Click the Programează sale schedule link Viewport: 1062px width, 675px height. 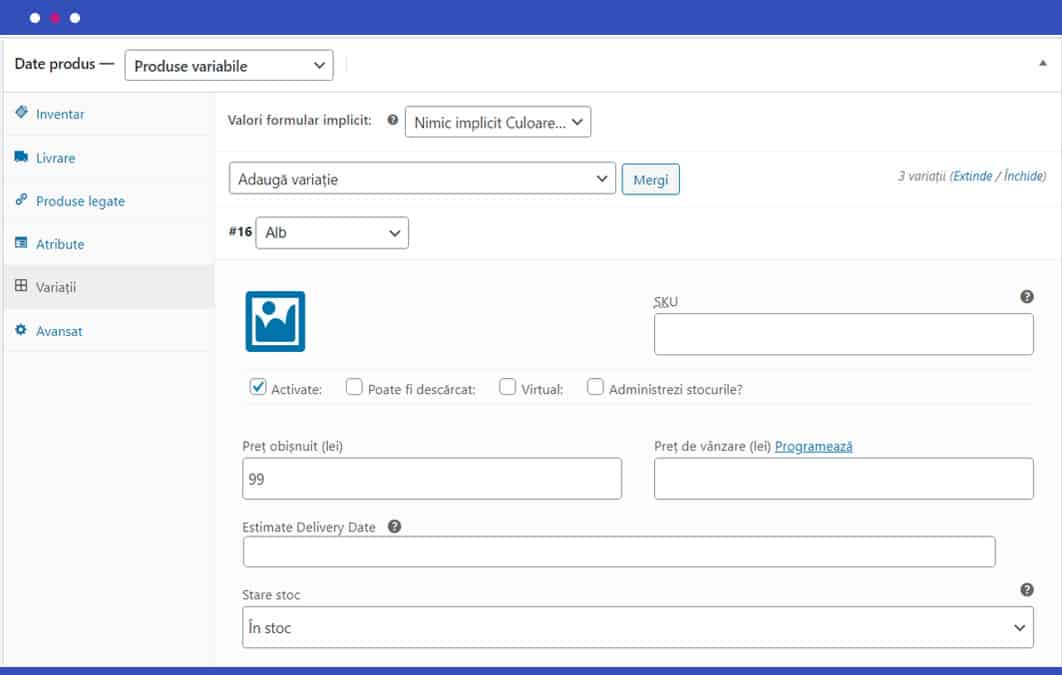click(813, 446)
